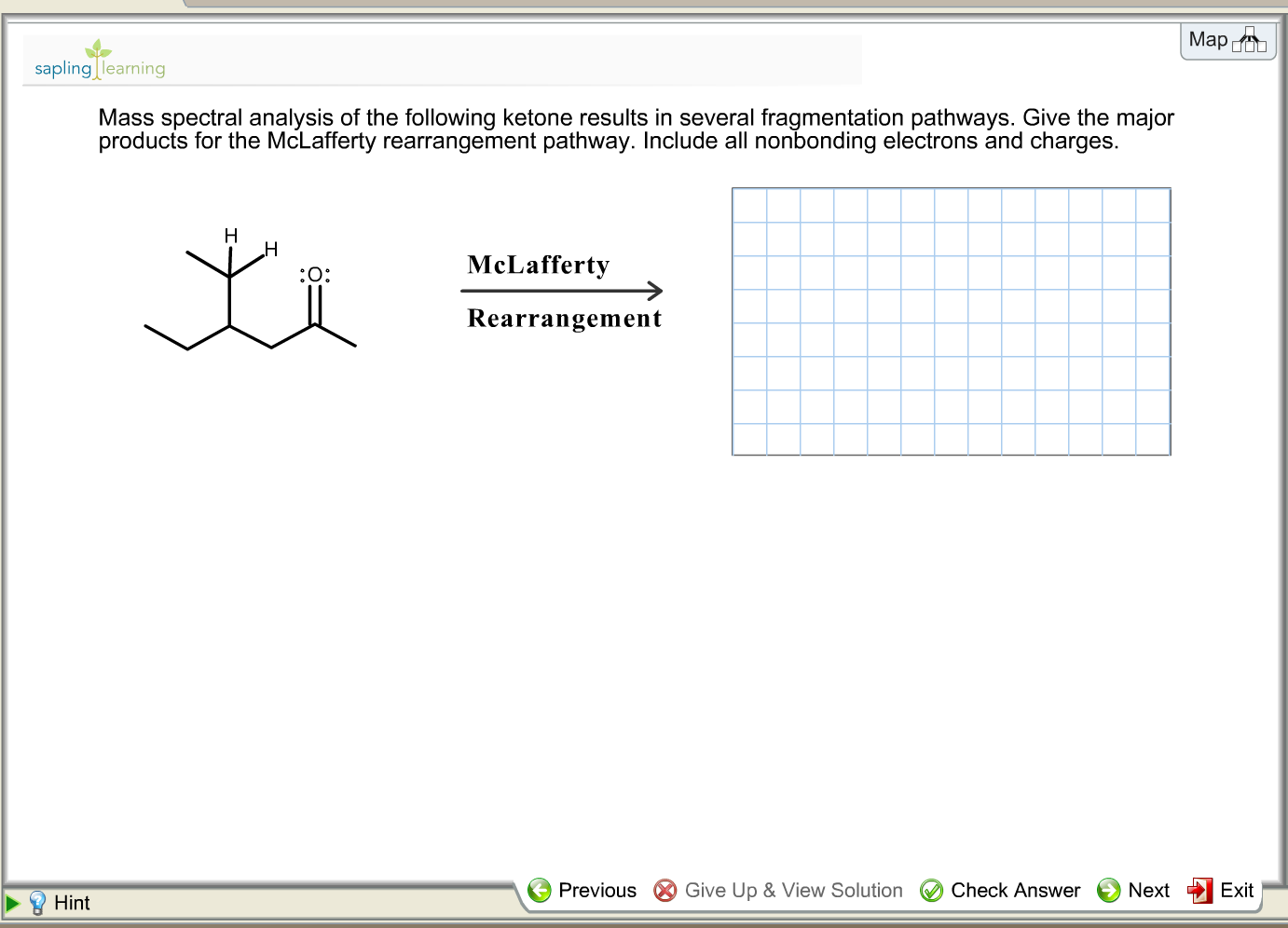
Task: Click the green Next arrow icon
Action: pos(1108,890)
